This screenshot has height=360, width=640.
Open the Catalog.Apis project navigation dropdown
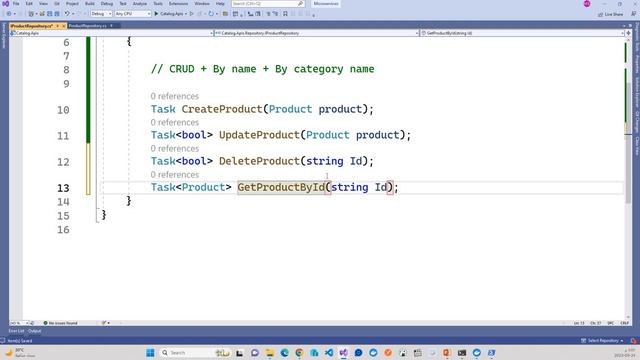[x=111, y=33]
